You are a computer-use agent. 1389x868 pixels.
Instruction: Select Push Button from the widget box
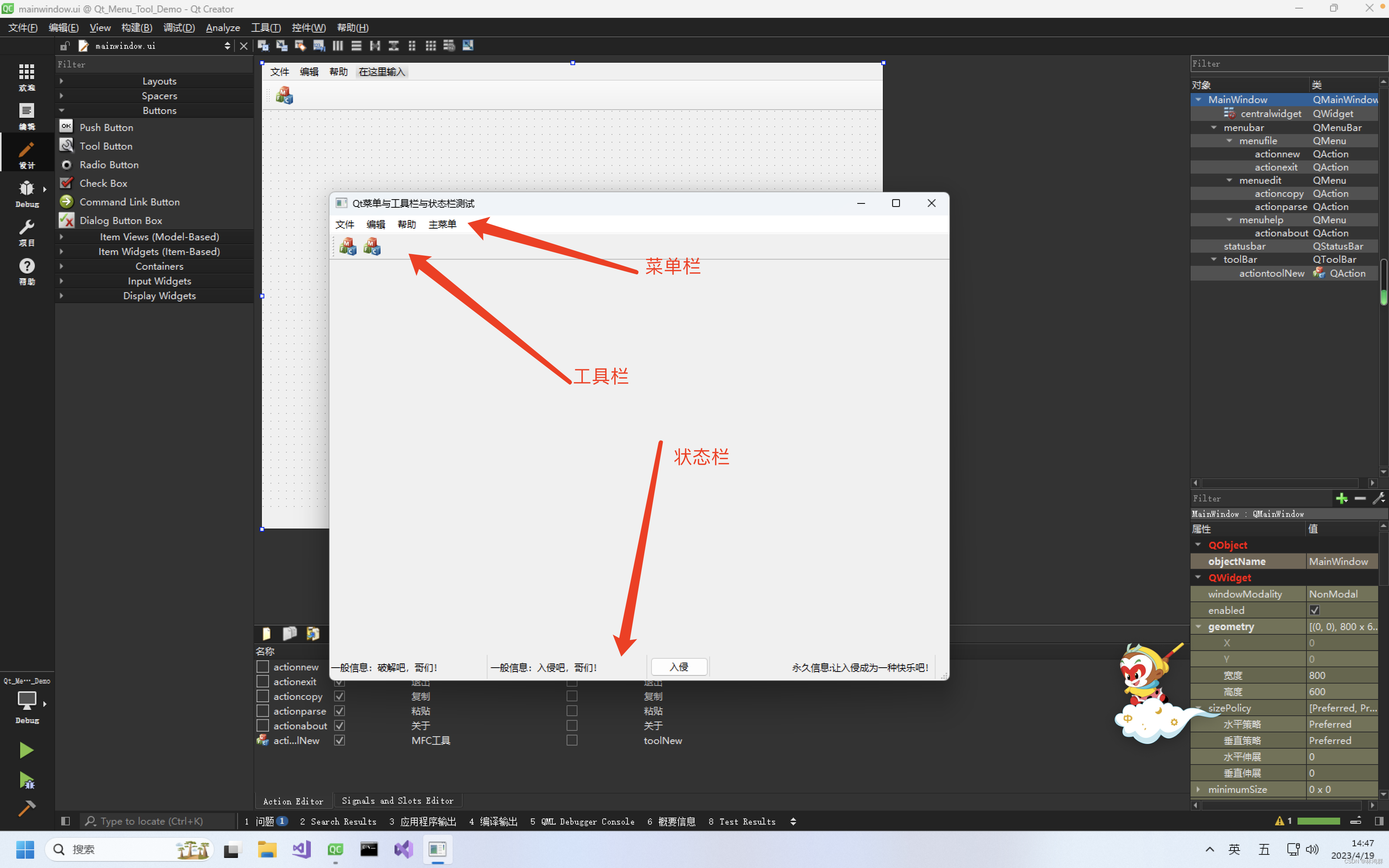pyautogui.click(x=106, y=127)
